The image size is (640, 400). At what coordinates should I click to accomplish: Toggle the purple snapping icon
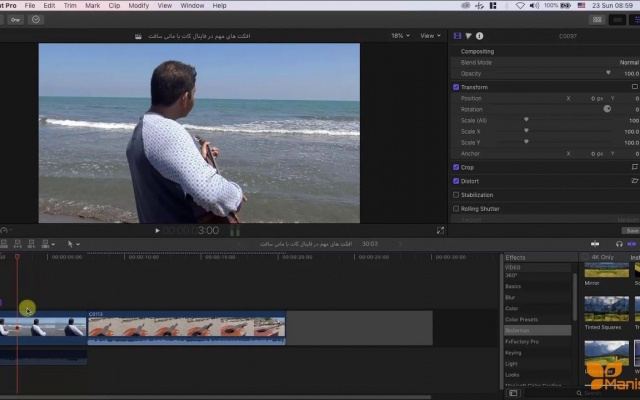click(632, 244)
